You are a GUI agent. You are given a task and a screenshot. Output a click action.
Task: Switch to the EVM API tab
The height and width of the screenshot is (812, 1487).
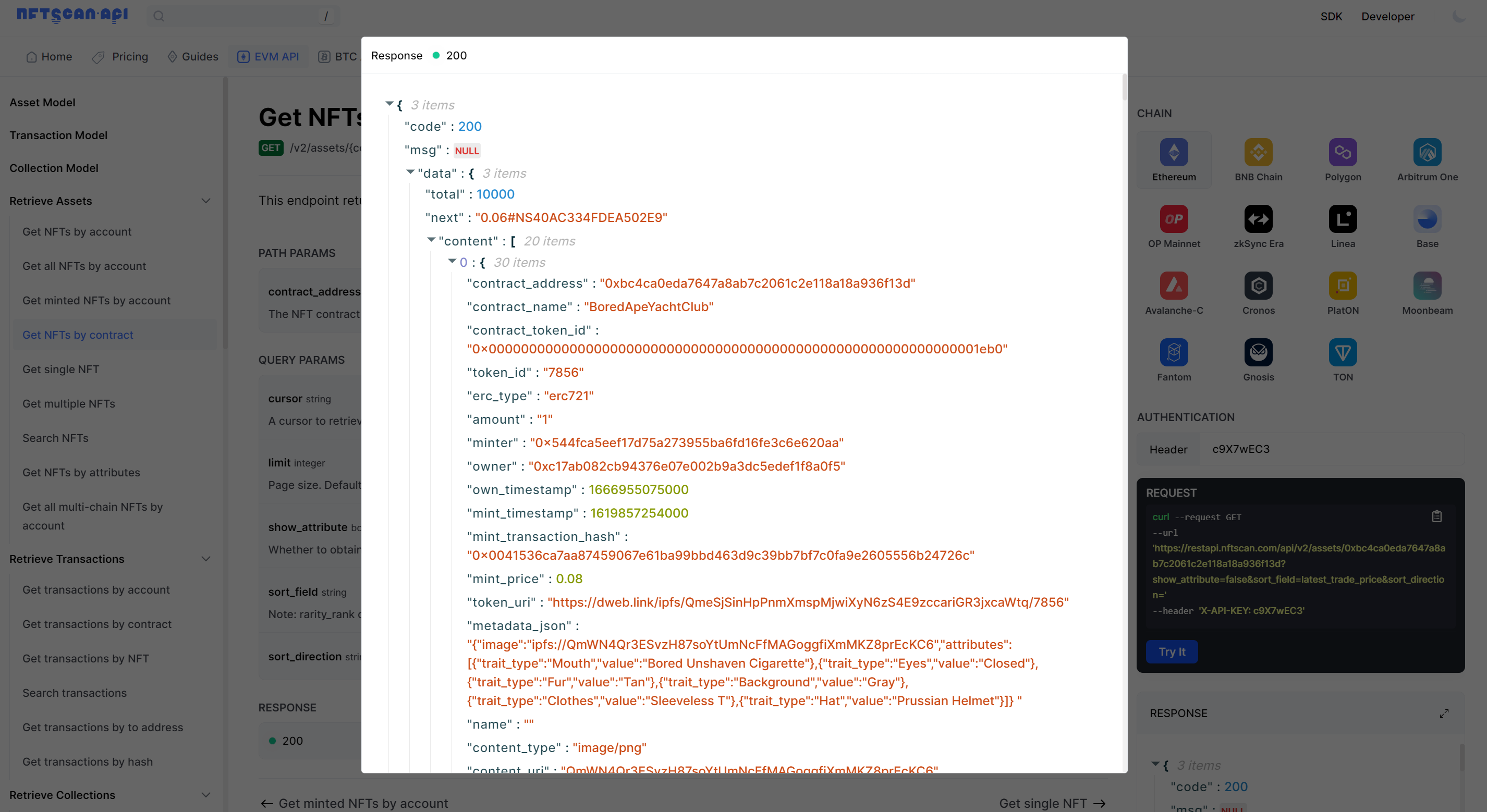coord(268,57)
